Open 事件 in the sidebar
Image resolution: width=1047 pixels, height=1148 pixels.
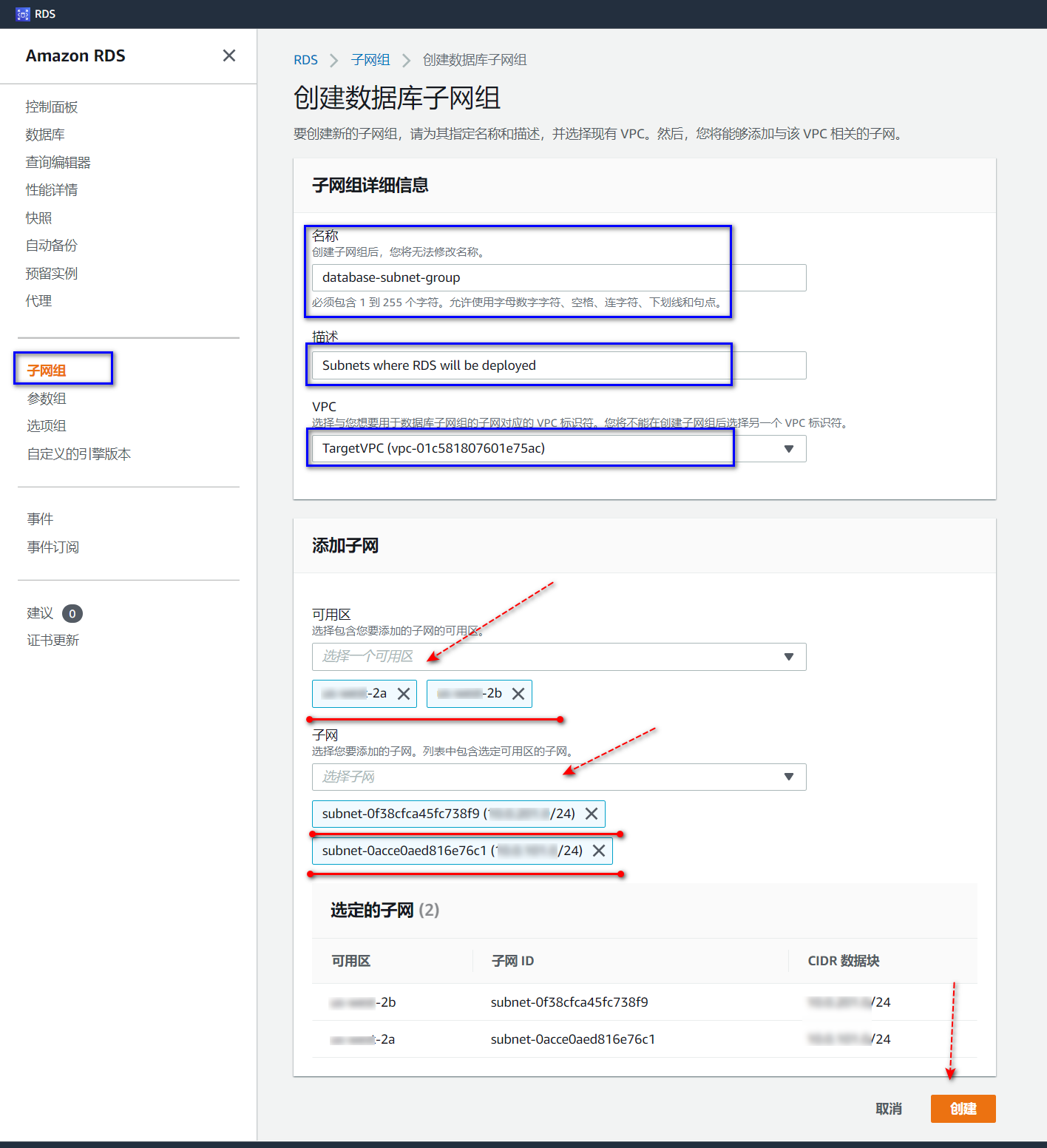pyautogui.click(x=40, y=519)
